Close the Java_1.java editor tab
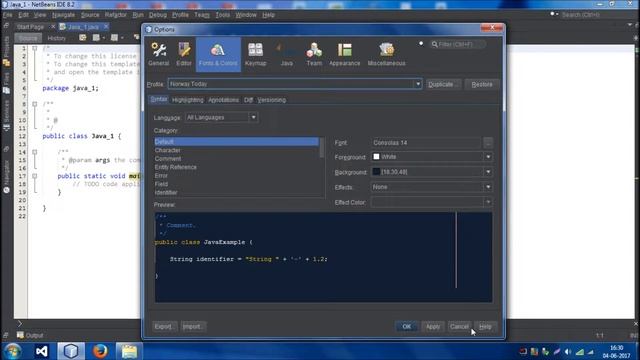 (106, 27)
